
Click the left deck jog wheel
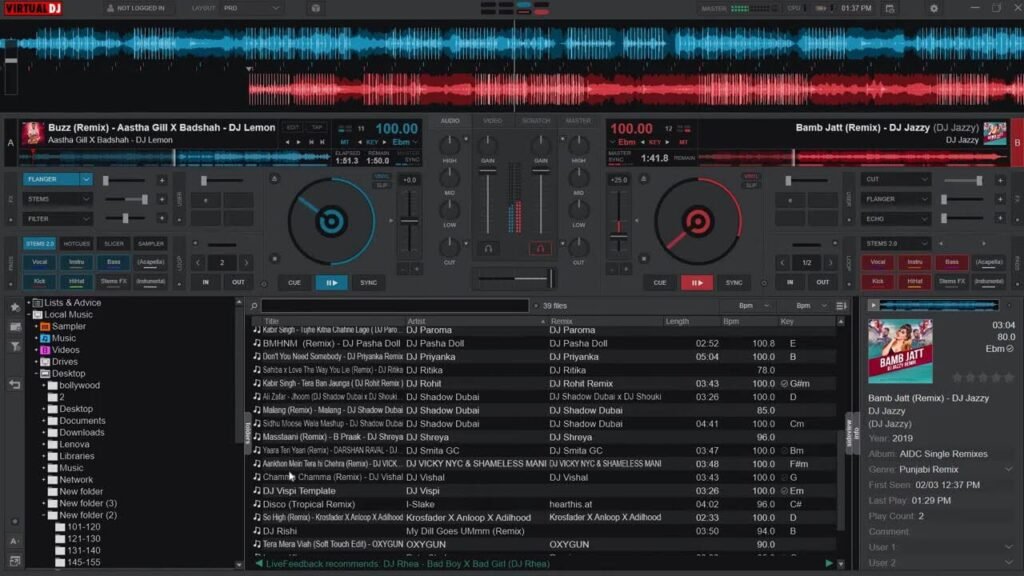[x=331, y=221]
